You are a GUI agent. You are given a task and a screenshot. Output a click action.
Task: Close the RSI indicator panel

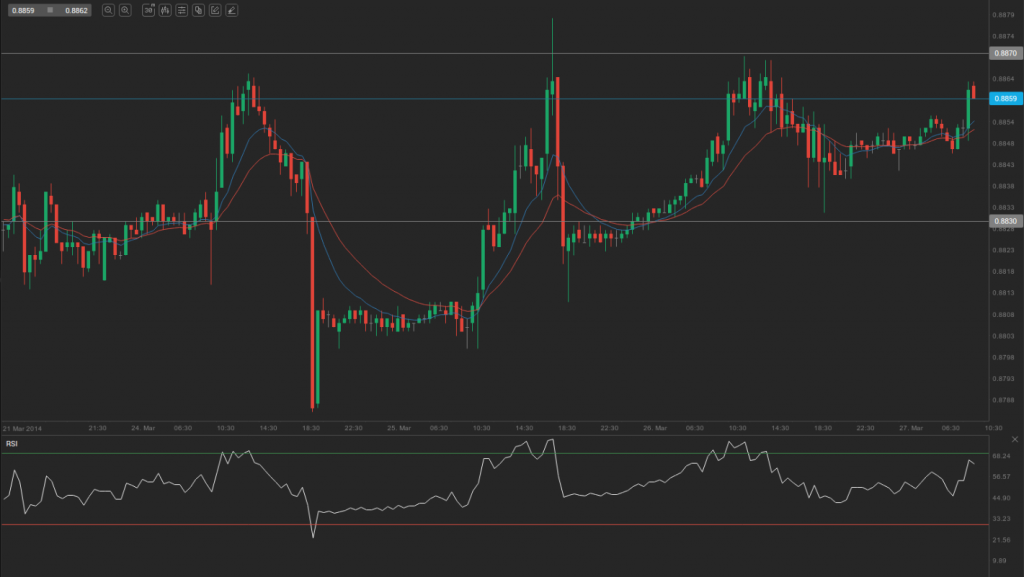(x=1014, y=438)
